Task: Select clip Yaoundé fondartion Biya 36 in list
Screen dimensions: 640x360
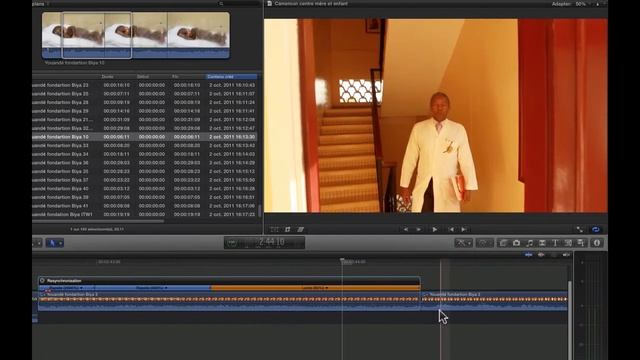Action: (x=145, y=162)
